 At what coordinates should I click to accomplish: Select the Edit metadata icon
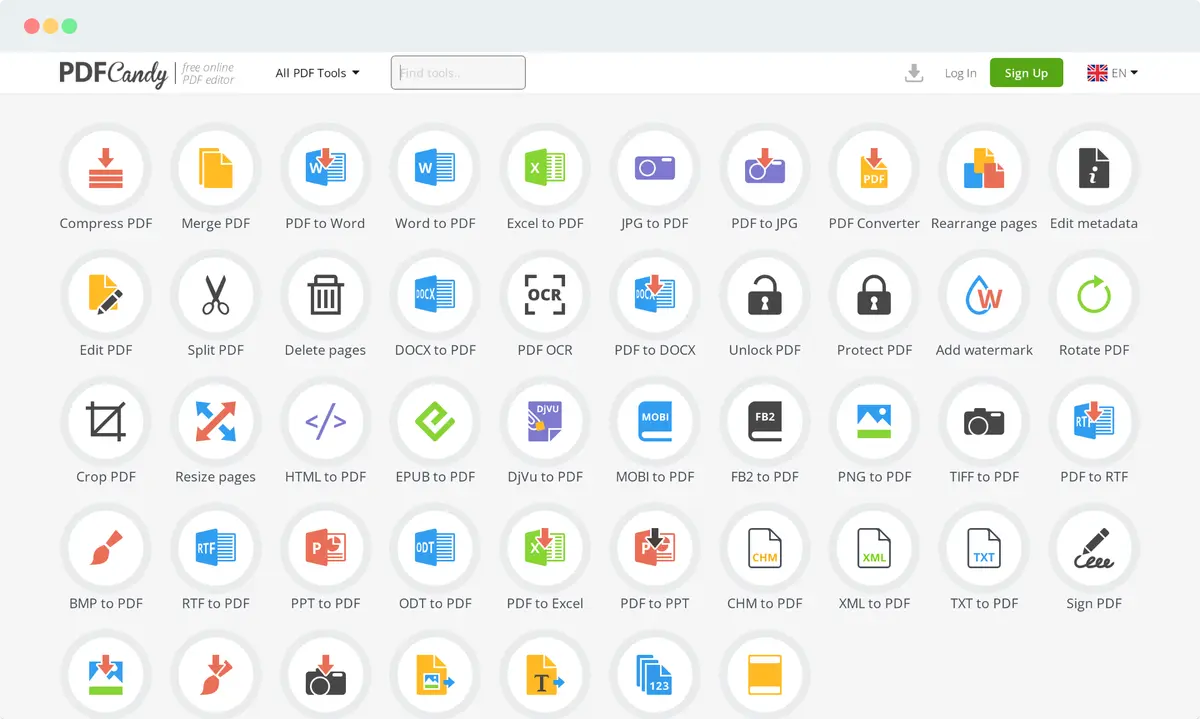tap(1094, 168)
